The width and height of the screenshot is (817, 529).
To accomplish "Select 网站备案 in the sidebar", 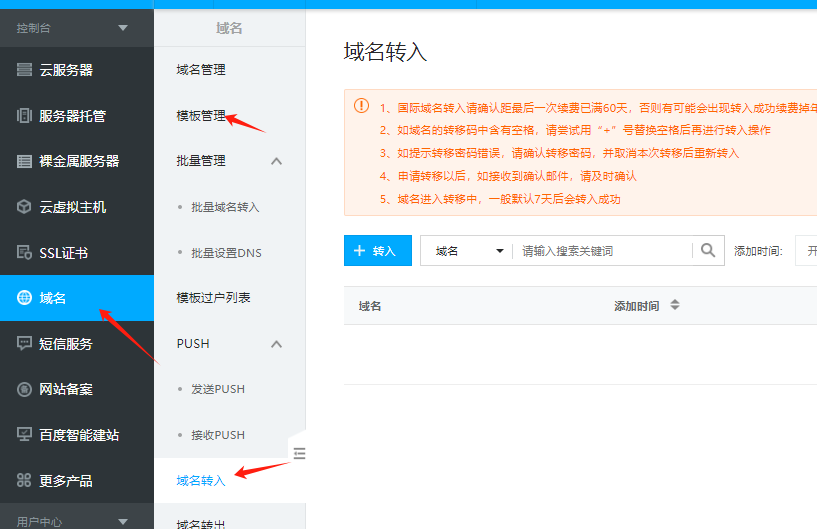I will (77, 389).
